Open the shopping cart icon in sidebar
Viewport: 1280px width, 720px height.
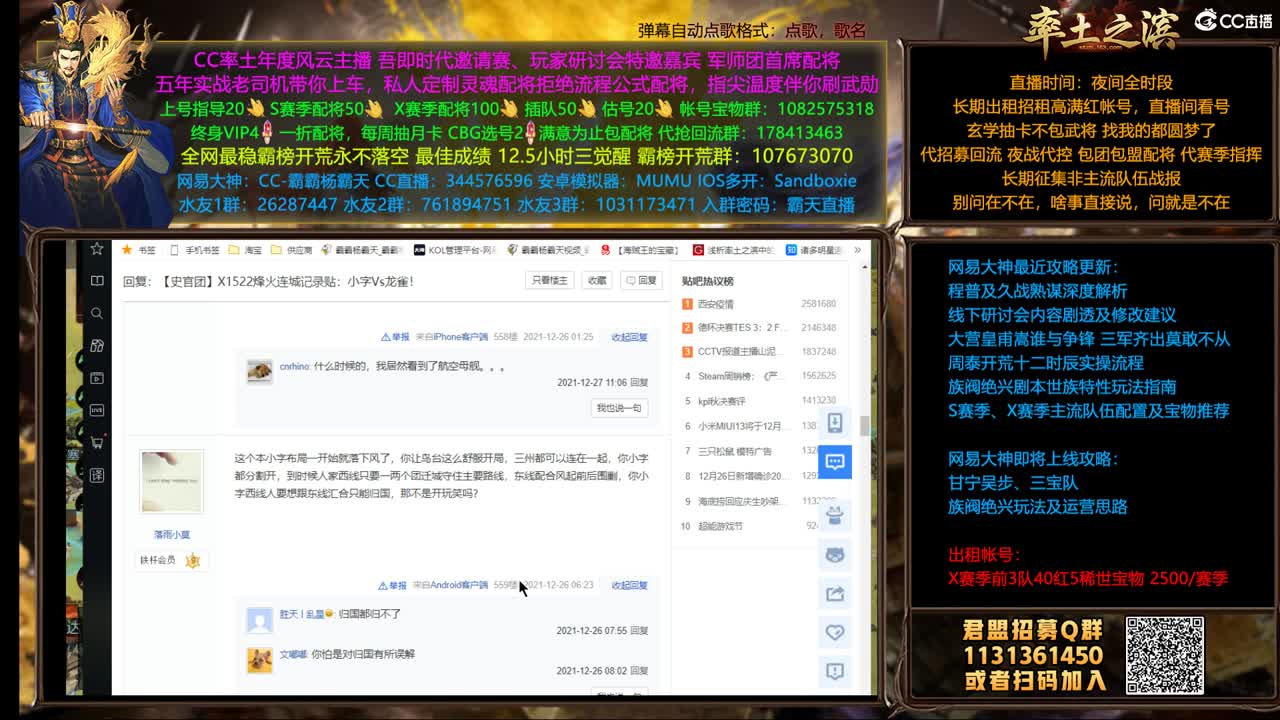point(97,442)
